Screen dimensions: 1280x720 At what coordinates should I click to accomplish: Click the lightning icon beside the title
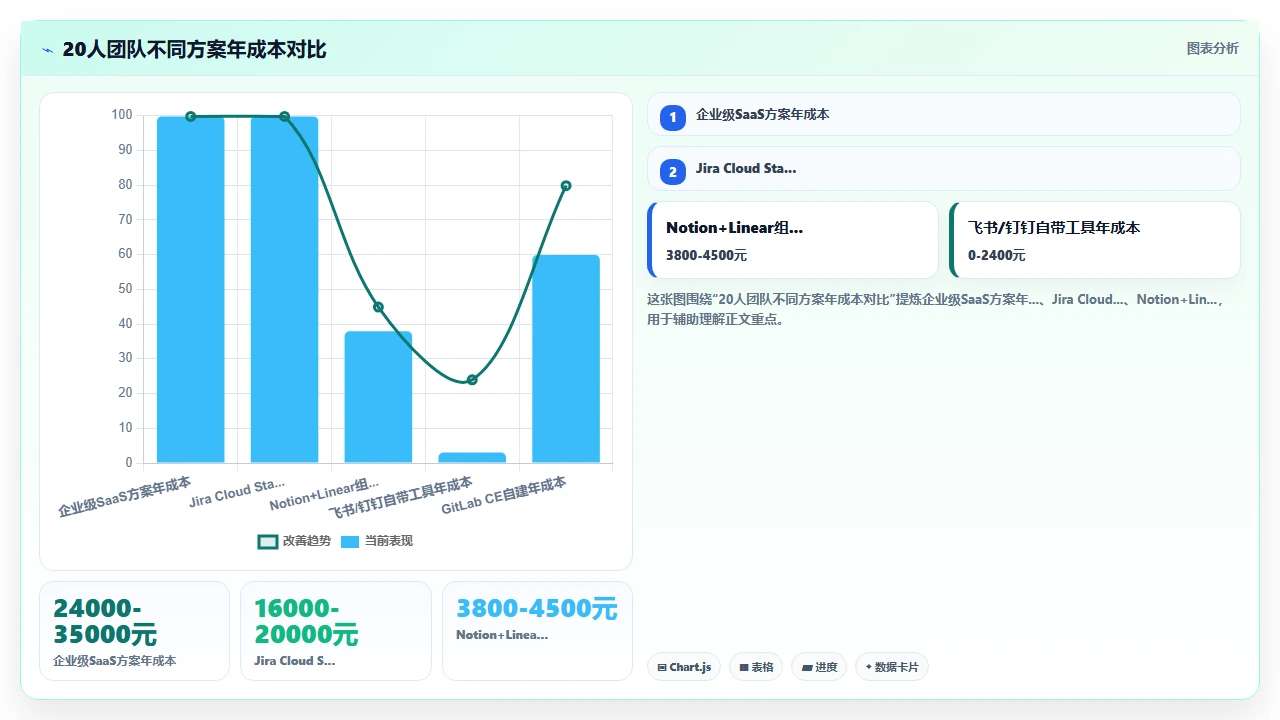point(48,50)
